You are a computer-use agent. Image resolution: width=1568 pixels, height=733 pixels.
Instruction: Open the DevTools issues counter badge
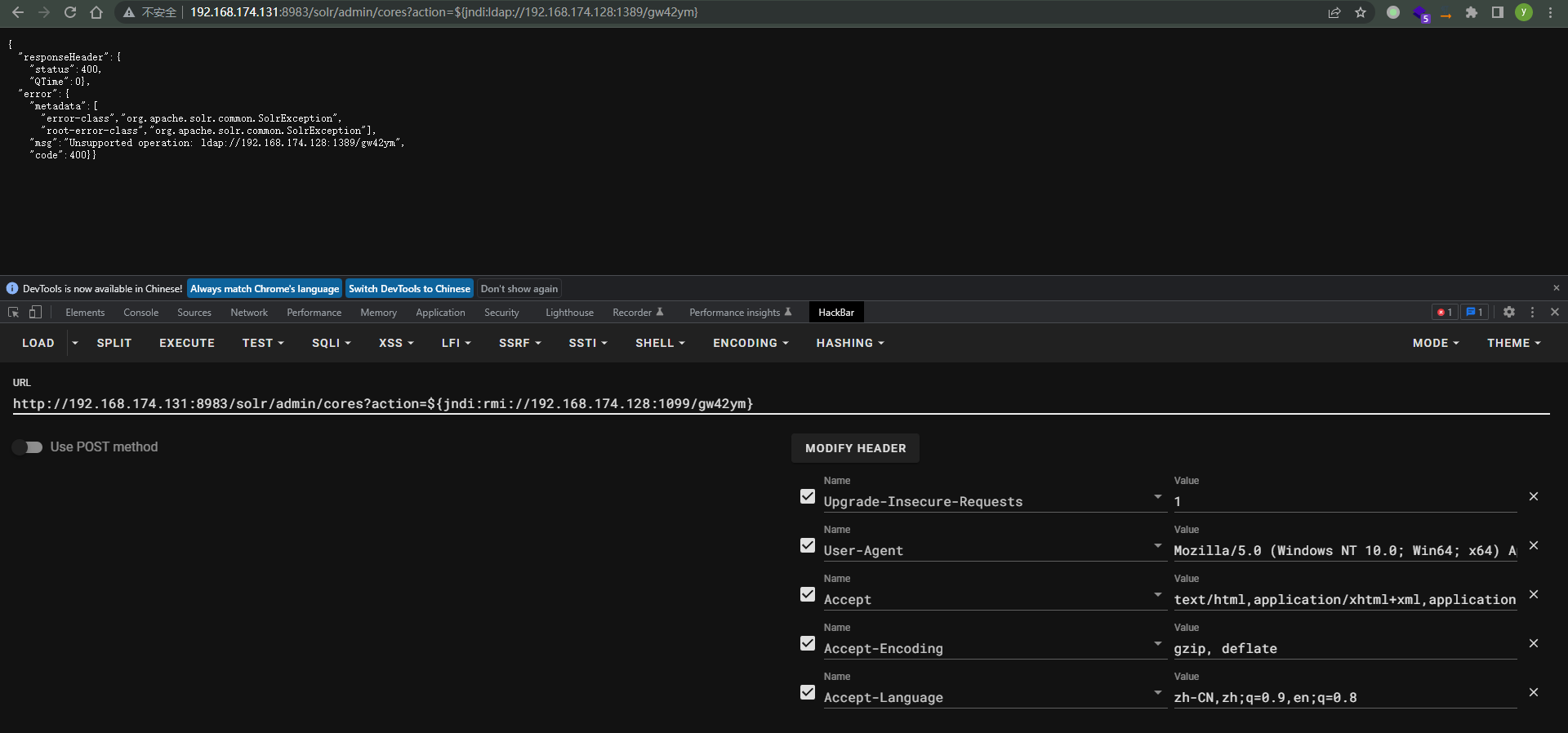coord(1474,313)
